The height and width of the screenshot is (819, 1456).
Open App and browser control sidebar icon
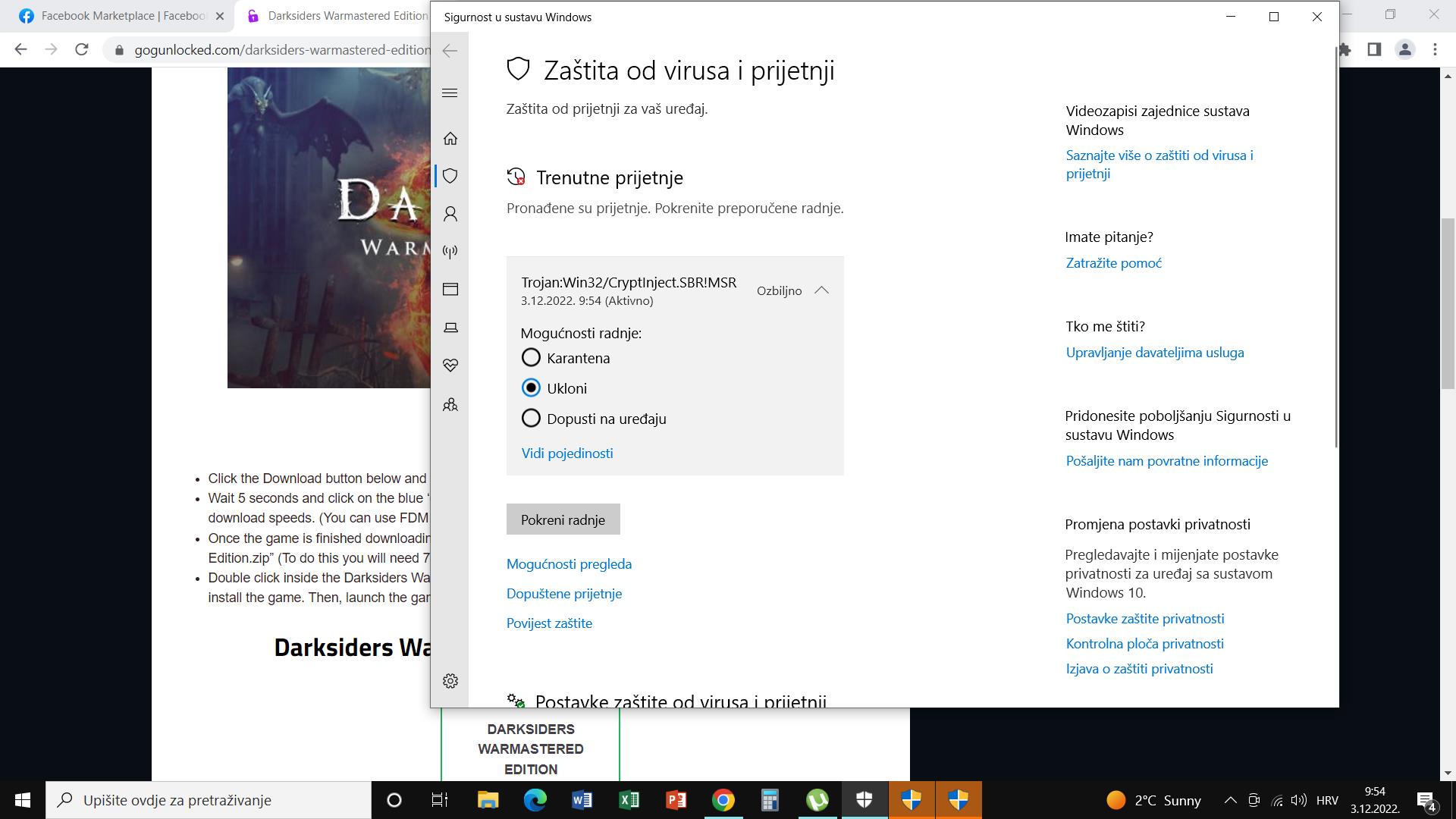(450, 290)
